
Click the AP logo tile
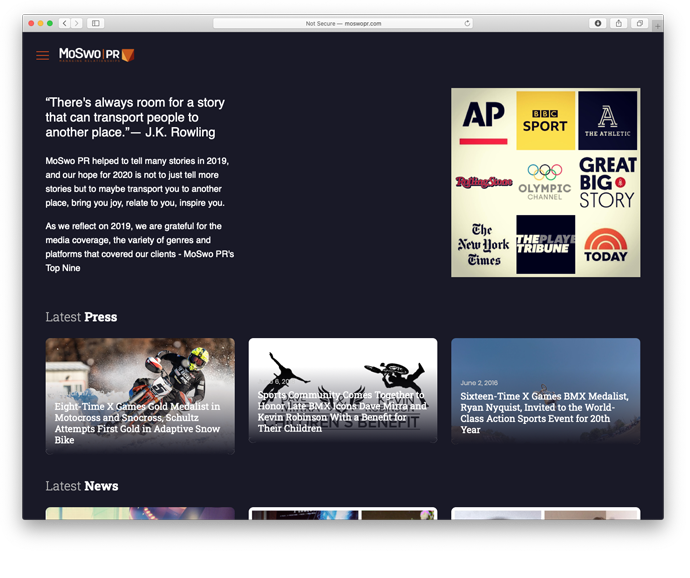click(x=484, y=121)
